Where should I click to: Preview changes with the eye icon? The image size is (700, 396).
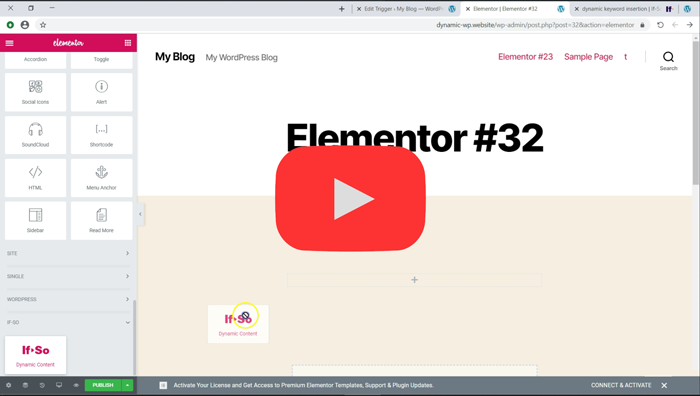point(76,385)
